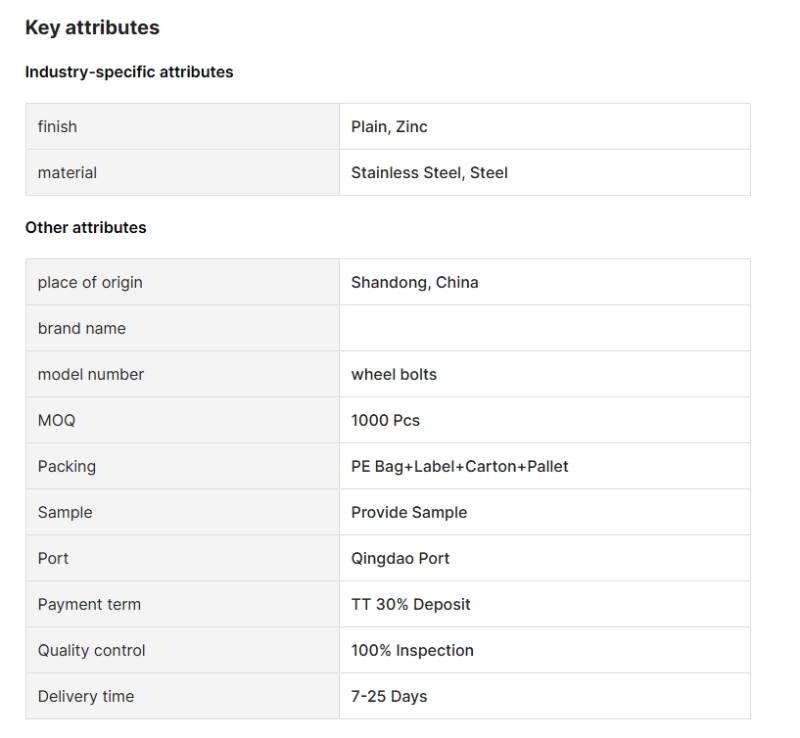Viewport: 800px width, 738px height.
Task: Click the Provide Sample value
Action: click(409, 513)
